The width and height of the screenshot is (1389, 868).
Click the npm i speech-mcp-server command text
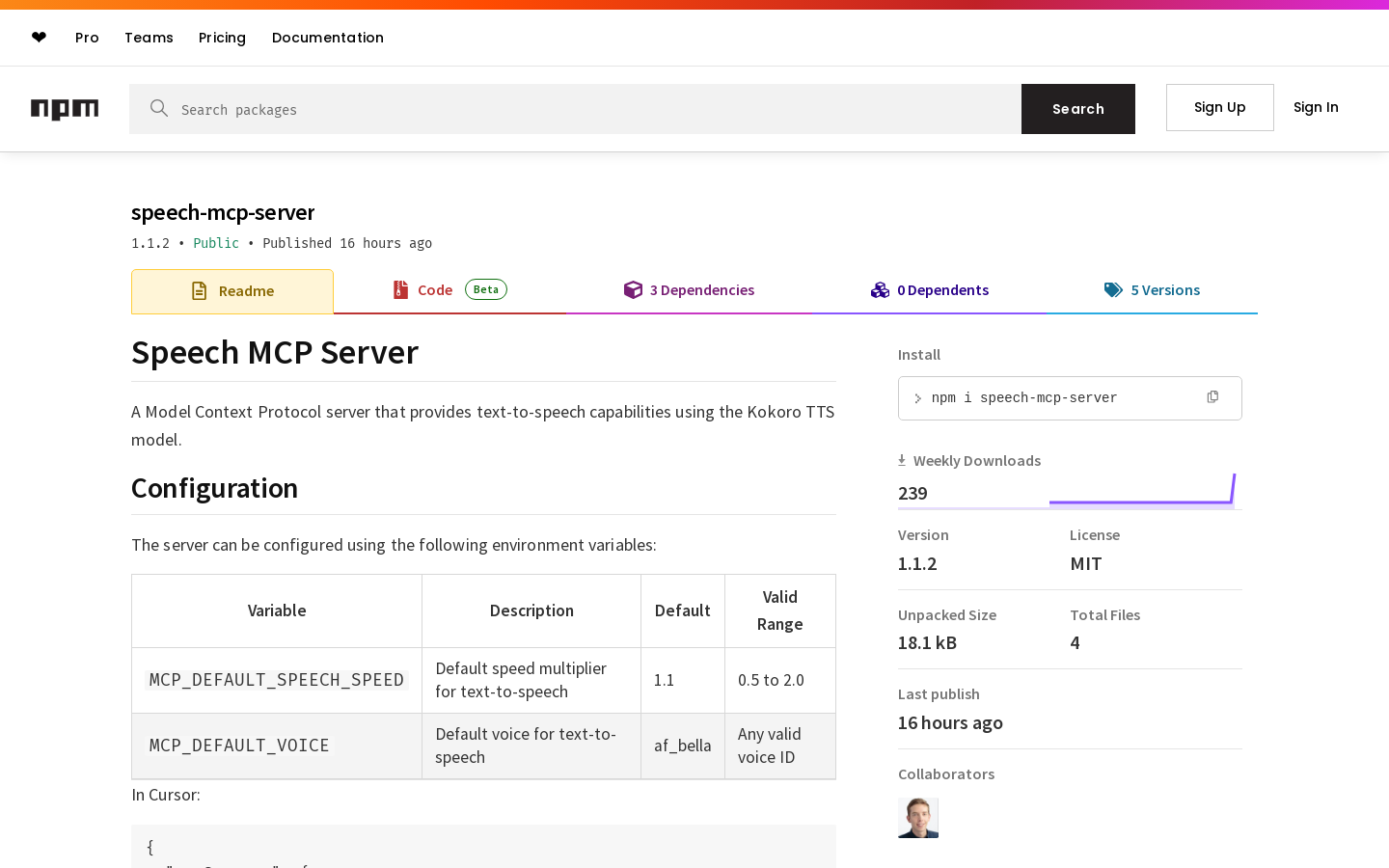tap(1024, 398)
